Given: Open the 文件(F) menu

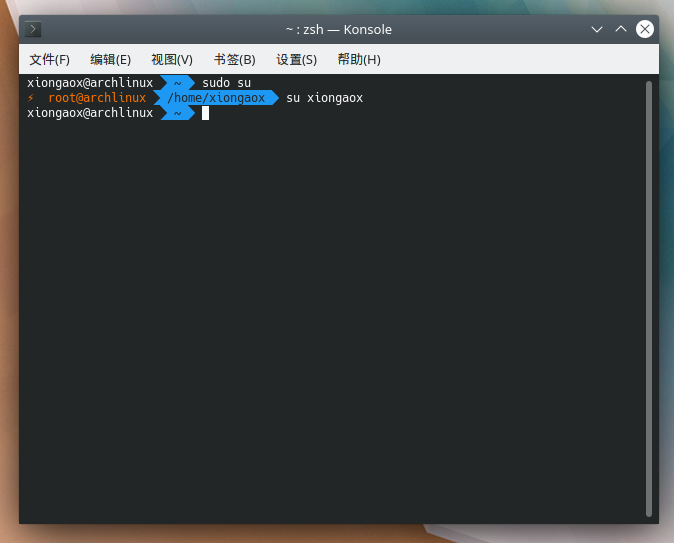Looking at the screenshot, I should [x=49, y=59].
